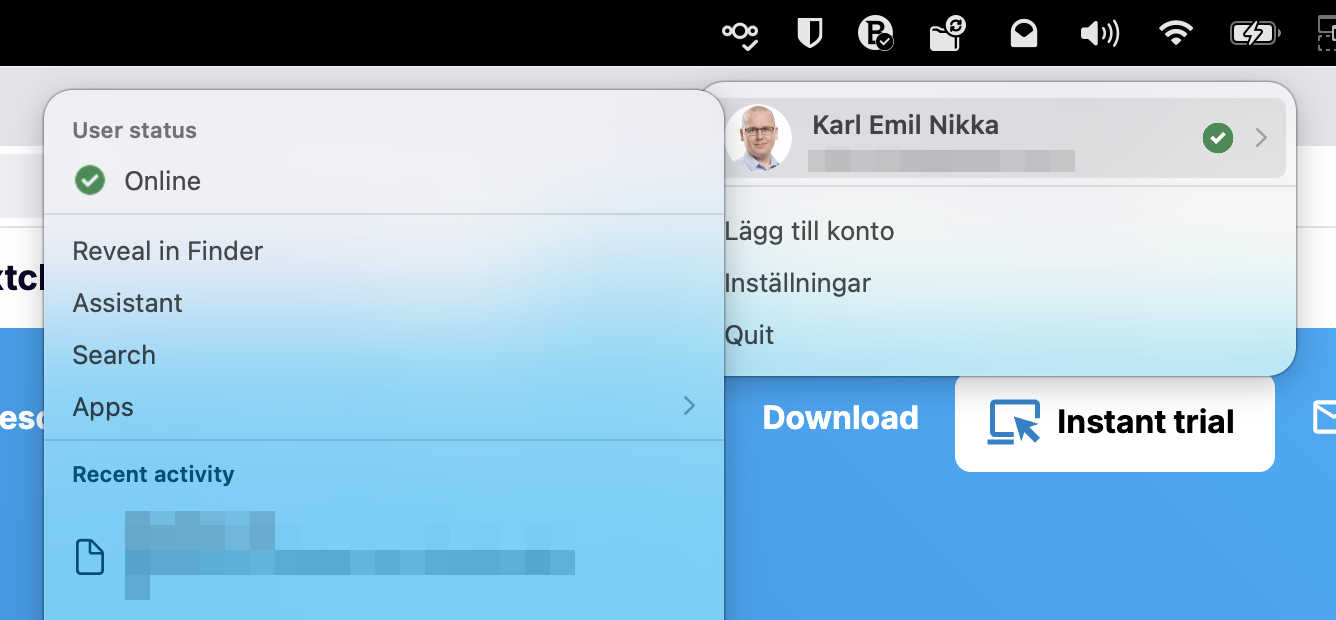Expand the Apps submenu chevron
Viewport: 1336px width, 620px height.
[689, 405]
